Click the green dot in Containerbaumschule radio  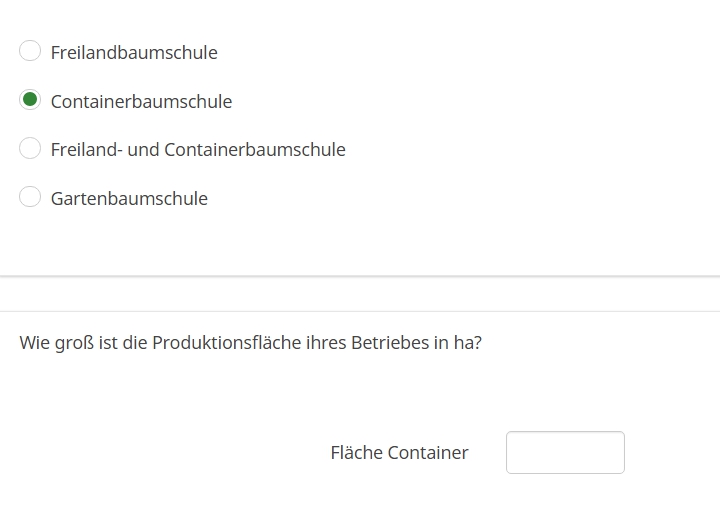point(30,100)
